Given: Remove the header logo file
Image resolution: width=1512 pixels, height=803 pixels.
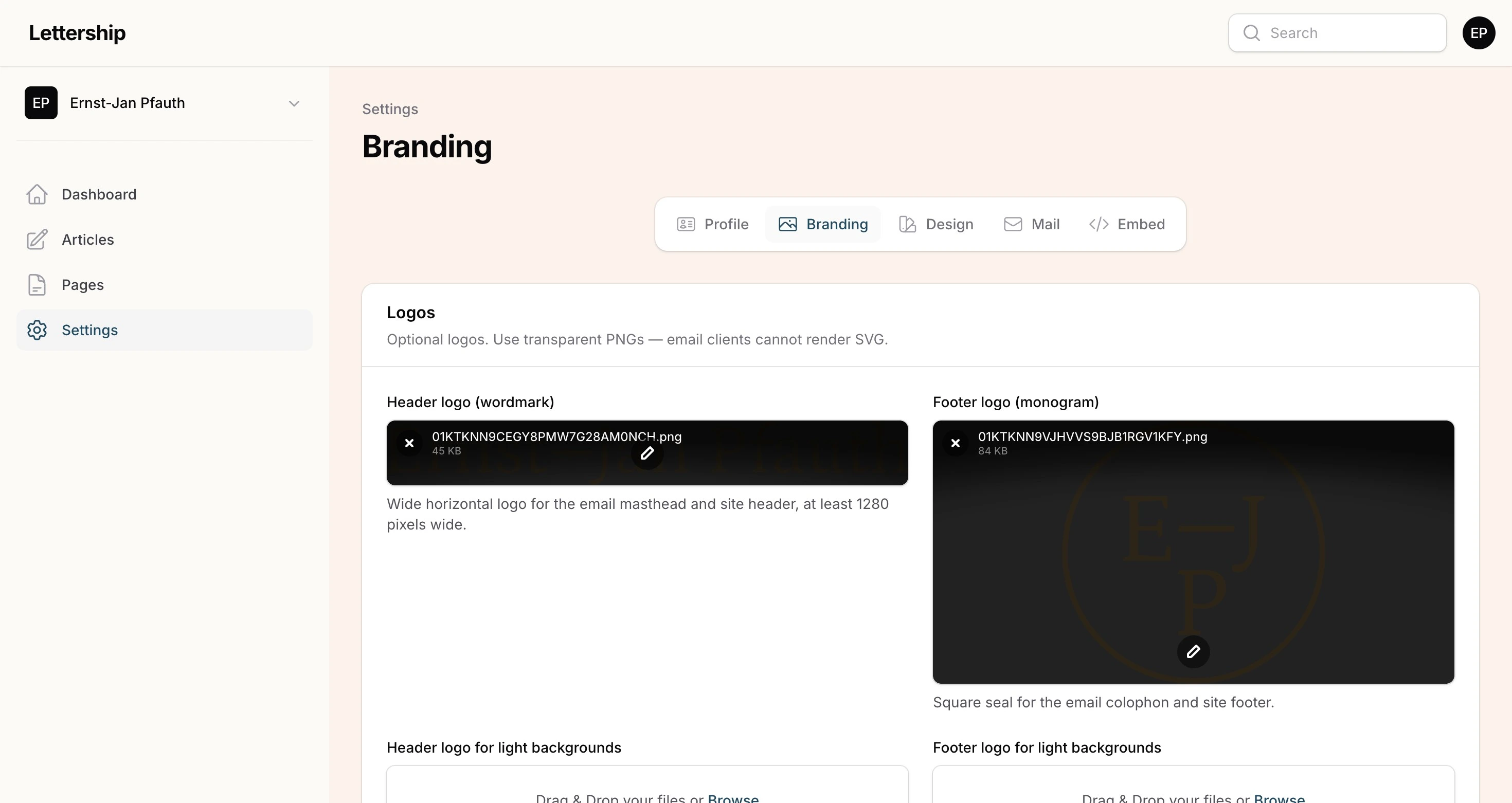Looking at the screenshot, I should coord(409,444).
